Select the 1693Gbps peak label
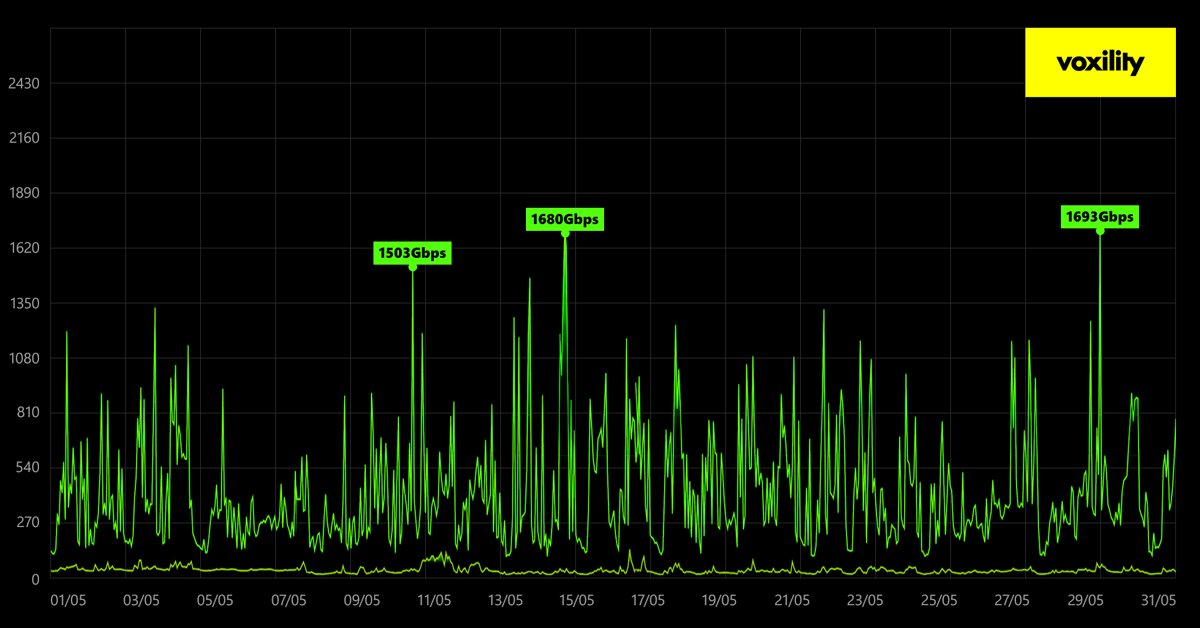Screen dimensions: 1200x628 pos(1100,217)
